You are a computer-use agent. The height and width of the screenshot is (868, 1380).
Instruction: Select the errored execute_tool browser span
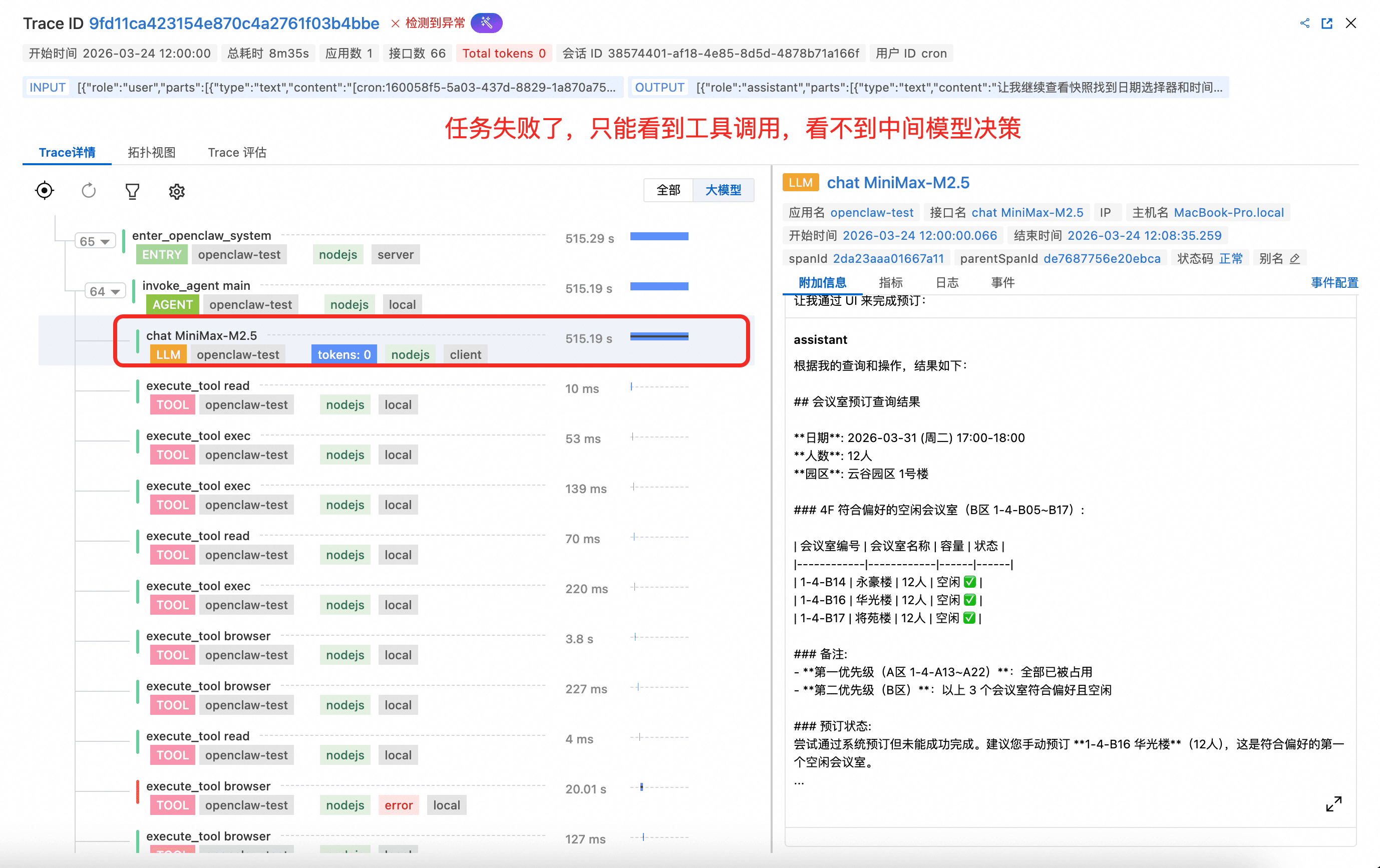click(x=209, y=786)
